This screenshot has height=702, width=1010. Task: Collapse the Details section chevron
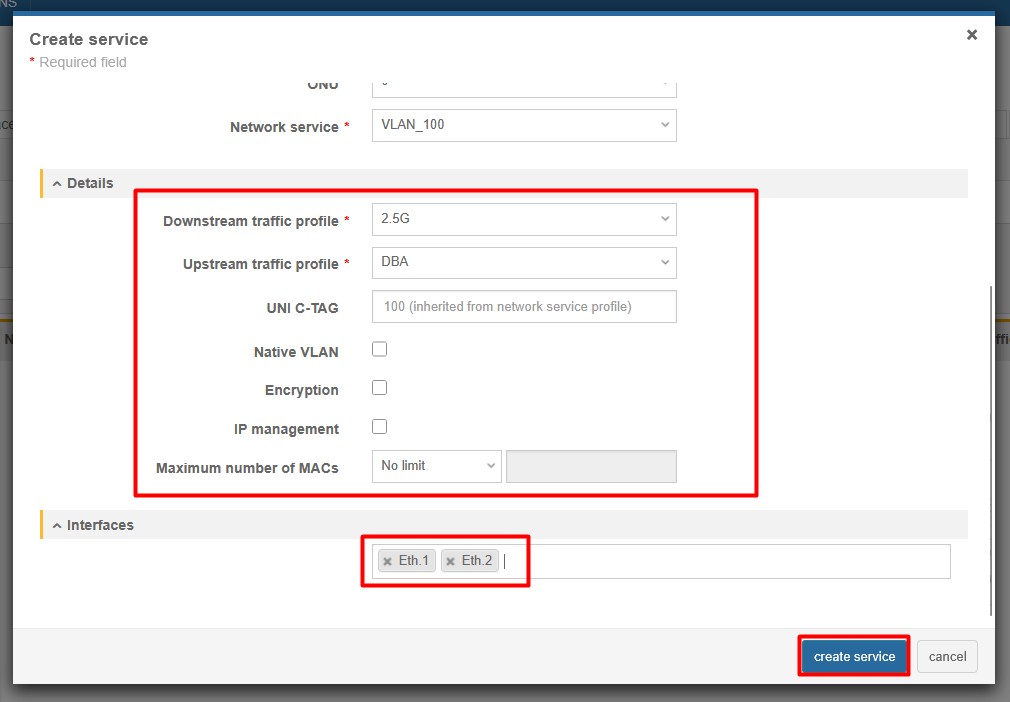click(x=57, y=184)
